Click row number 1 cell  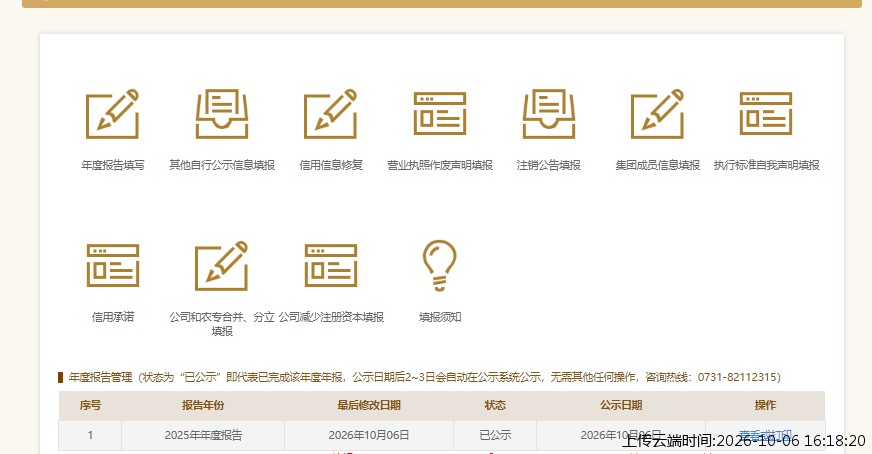coord(90,435)
